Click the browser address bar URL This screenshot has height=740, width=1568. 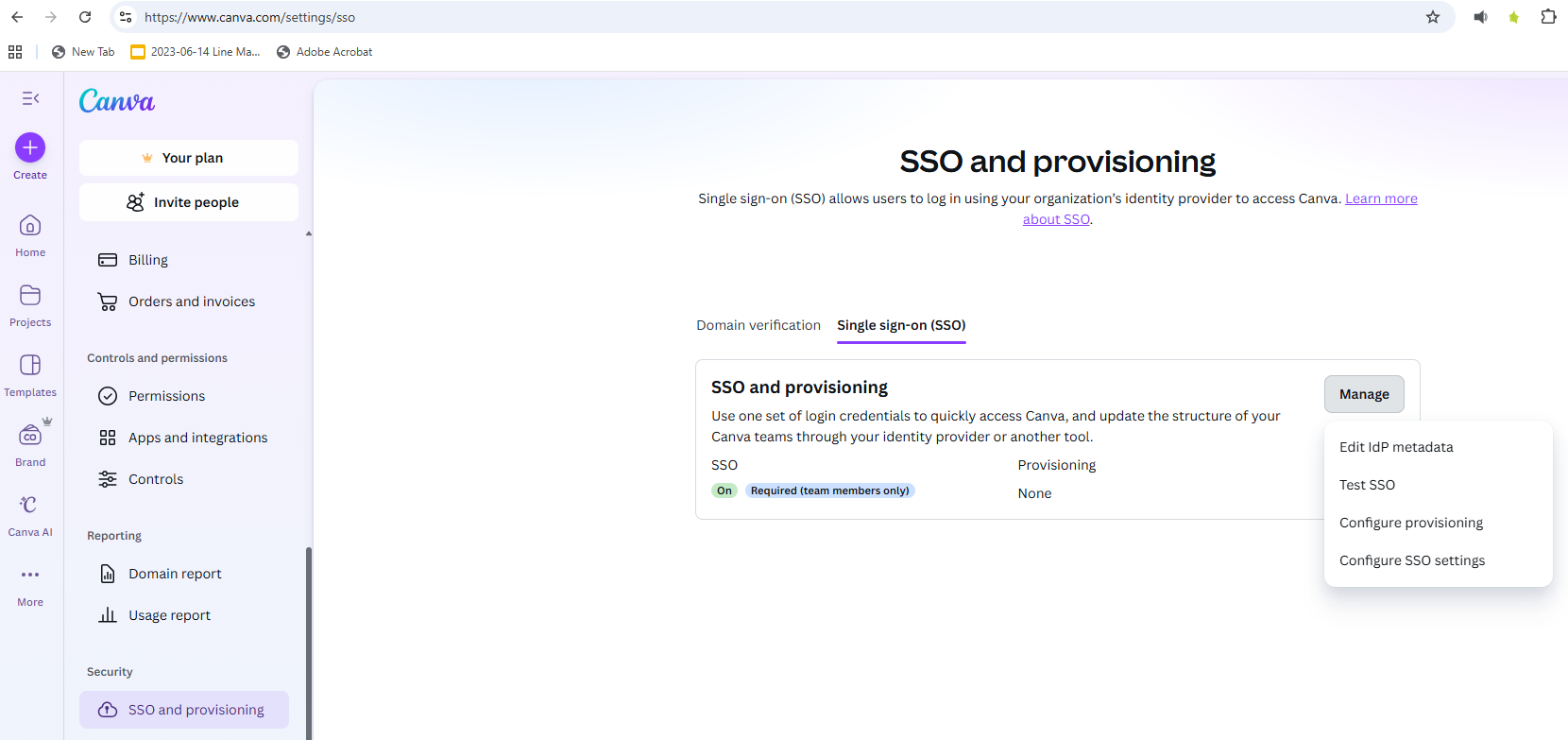coord(250,17)
